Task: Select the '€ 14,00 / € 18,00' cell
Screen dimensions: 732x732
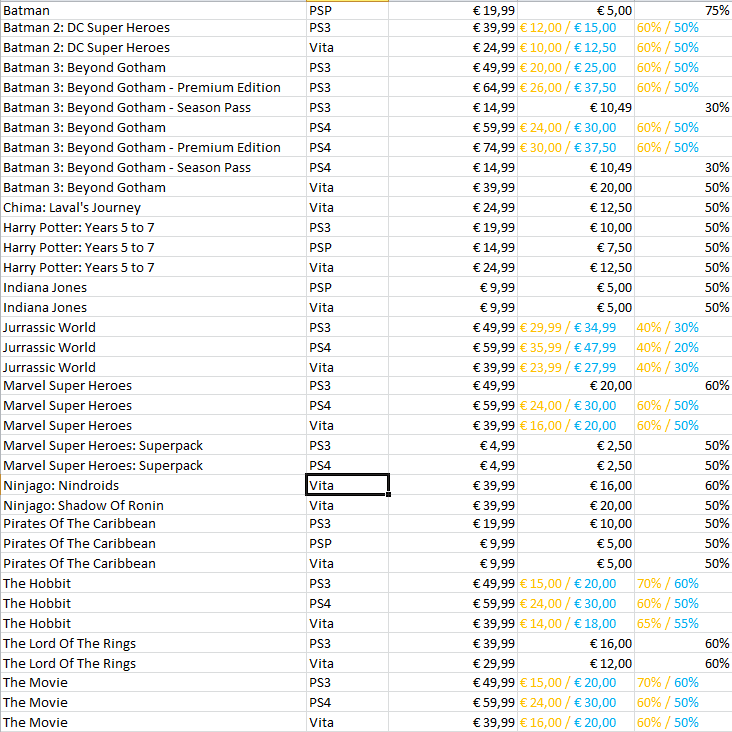Action: 576,623
